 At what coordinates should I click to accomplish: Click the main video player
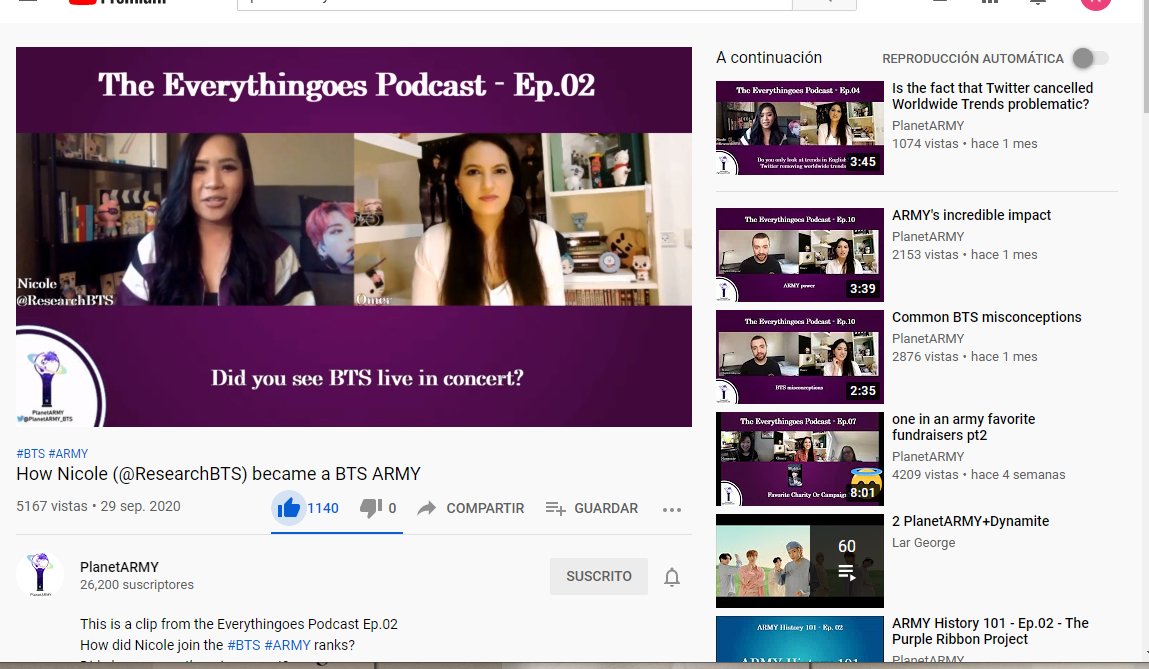pyautogui.click(x=354, y=237)
